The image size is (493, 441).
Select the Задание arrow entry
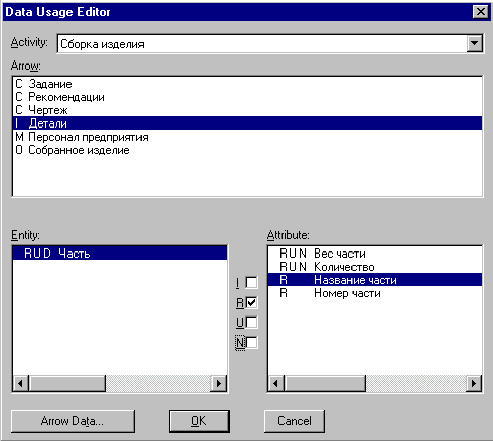[247, 84]
